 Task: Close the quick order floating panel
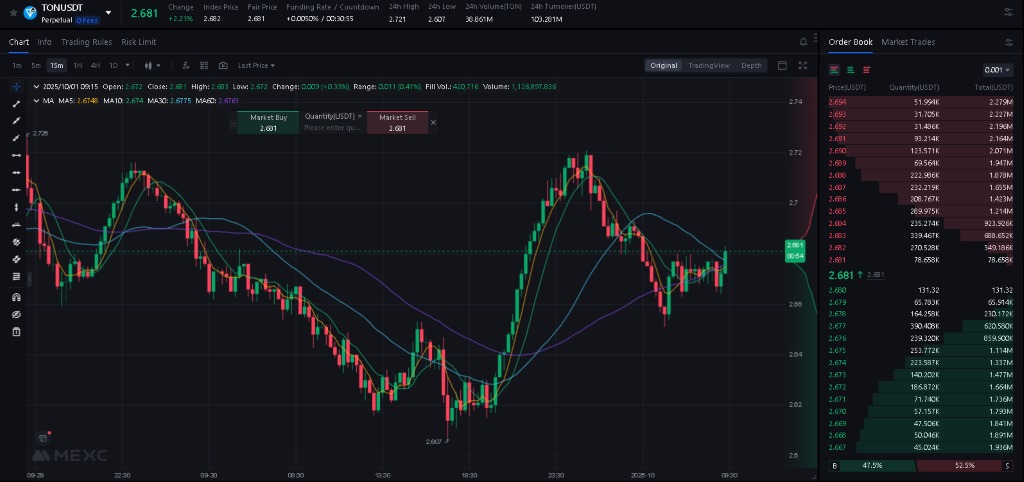pos(434,123)
